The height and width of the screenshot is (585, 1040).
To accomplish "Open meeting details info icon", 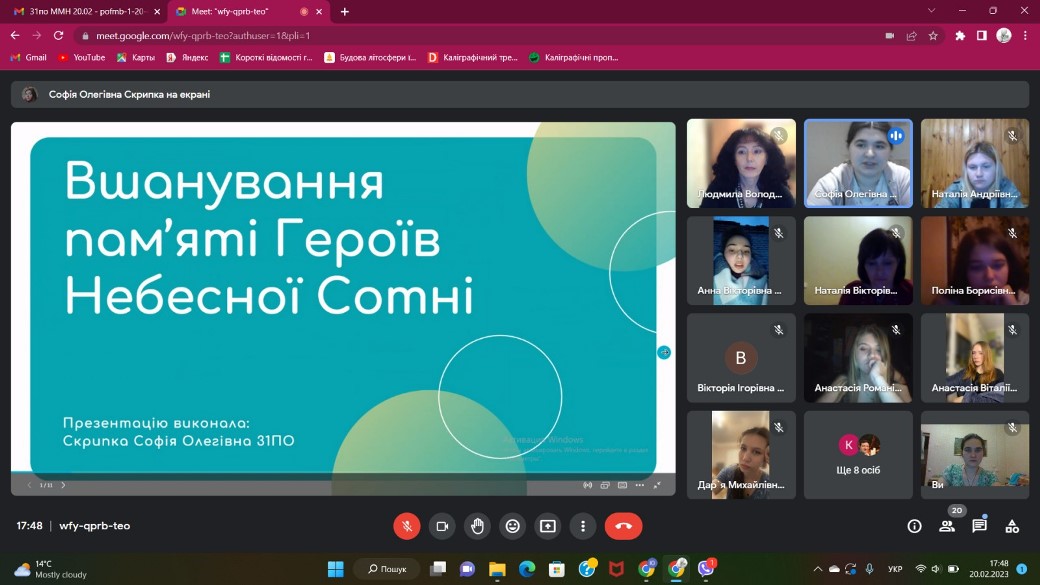I will click(x=914, y=526).
